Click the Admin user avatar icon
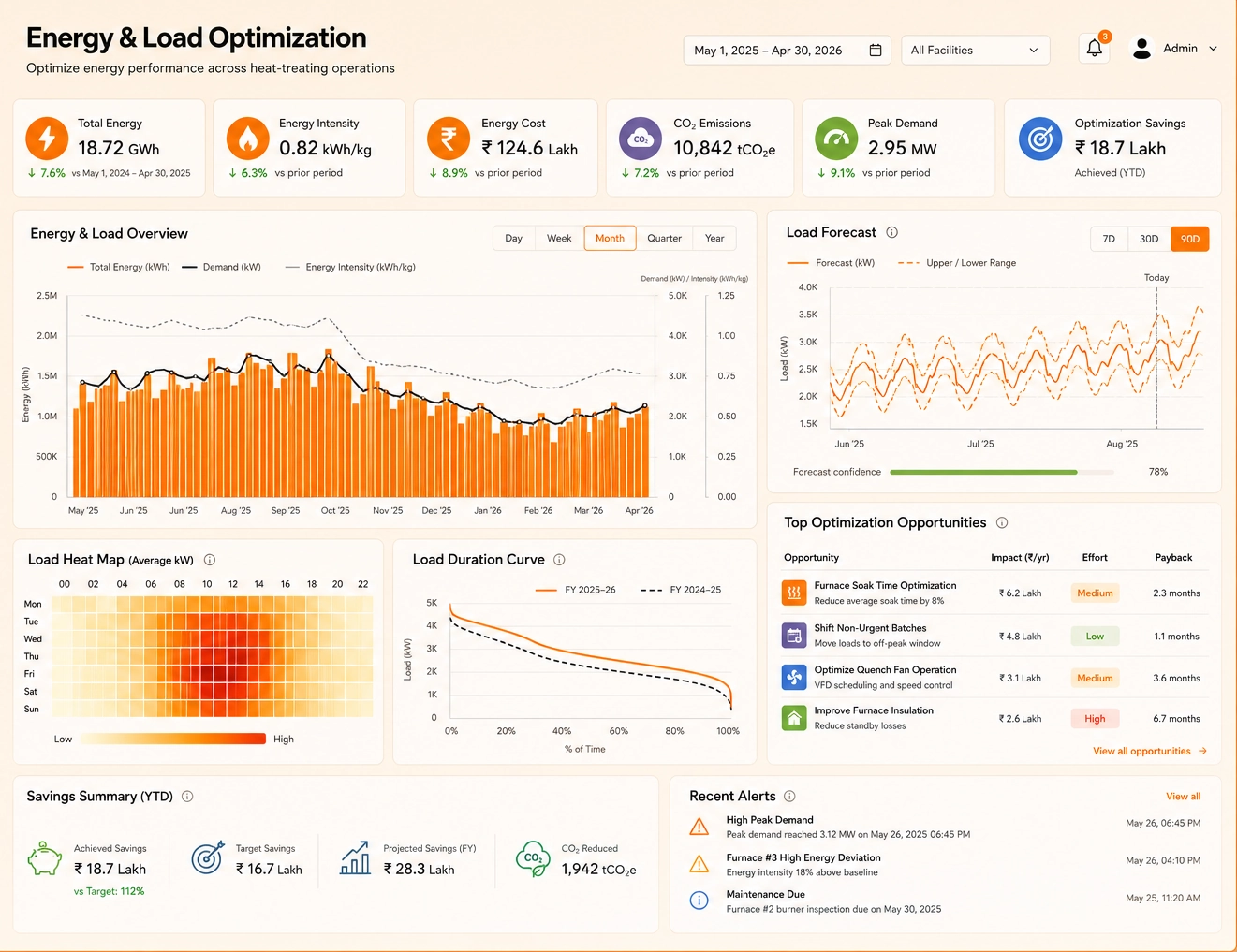Screen dimensions: 1237x952 (x=1141, y=49)
